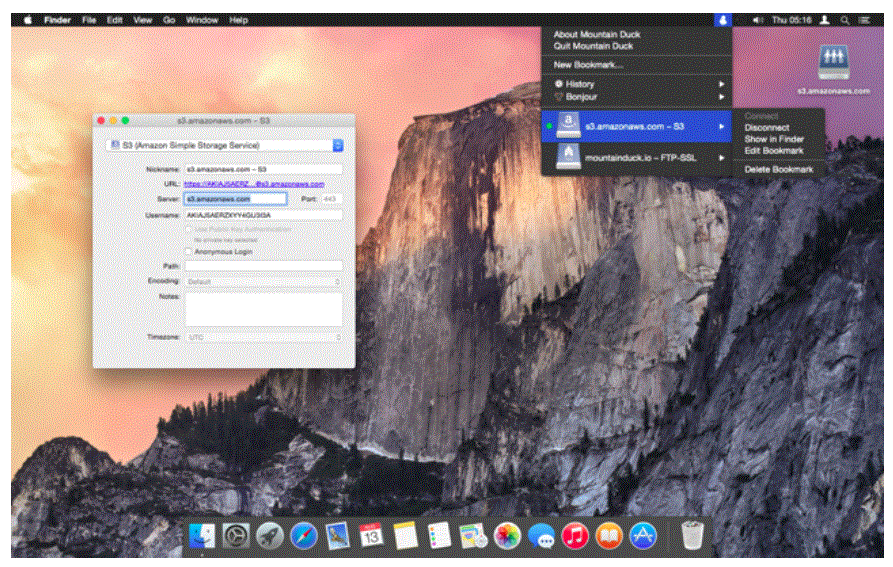
Task: Click the Username field
Action: tap(264, 215)
